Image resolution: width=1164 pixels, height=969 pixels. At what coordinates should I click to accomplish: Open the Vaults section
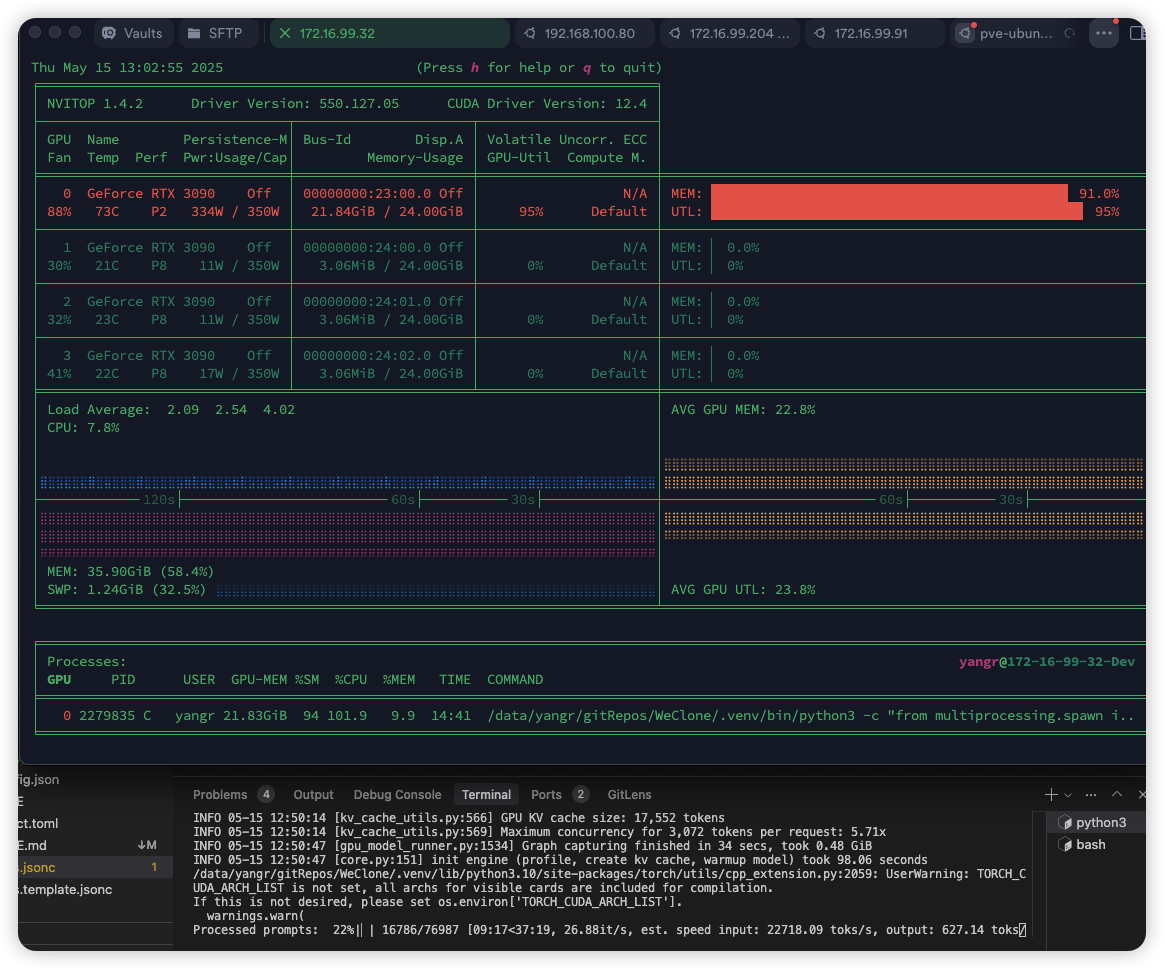point(133,33)
